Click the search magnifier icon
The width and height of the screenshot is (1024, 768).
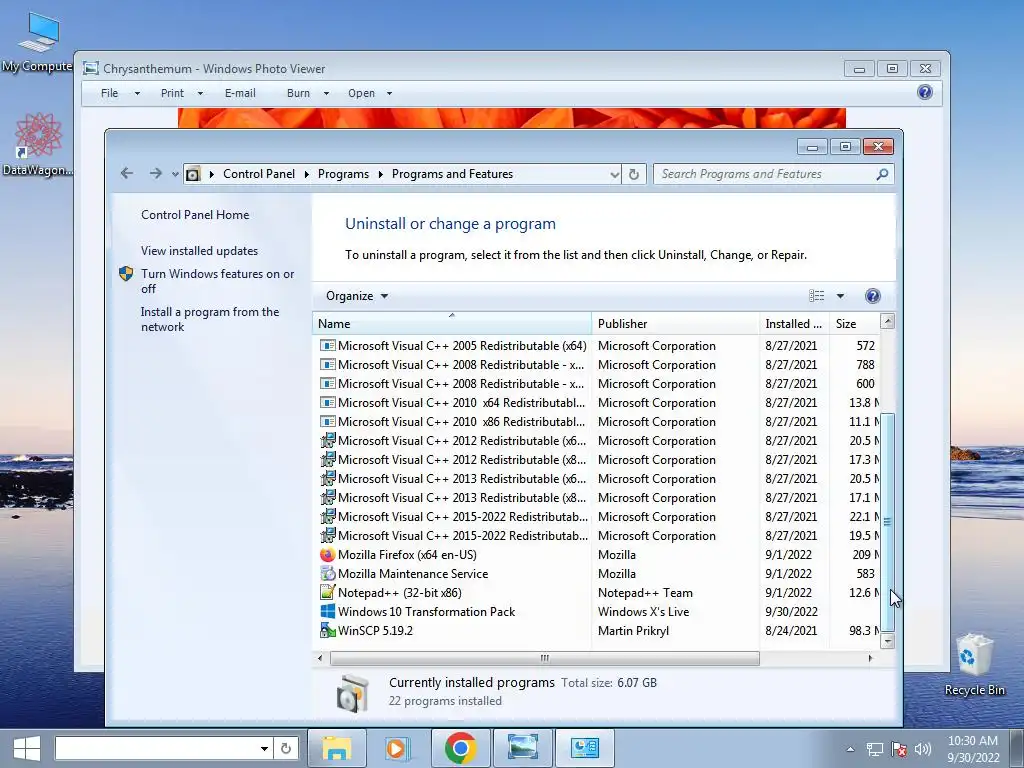coord(882,174)
